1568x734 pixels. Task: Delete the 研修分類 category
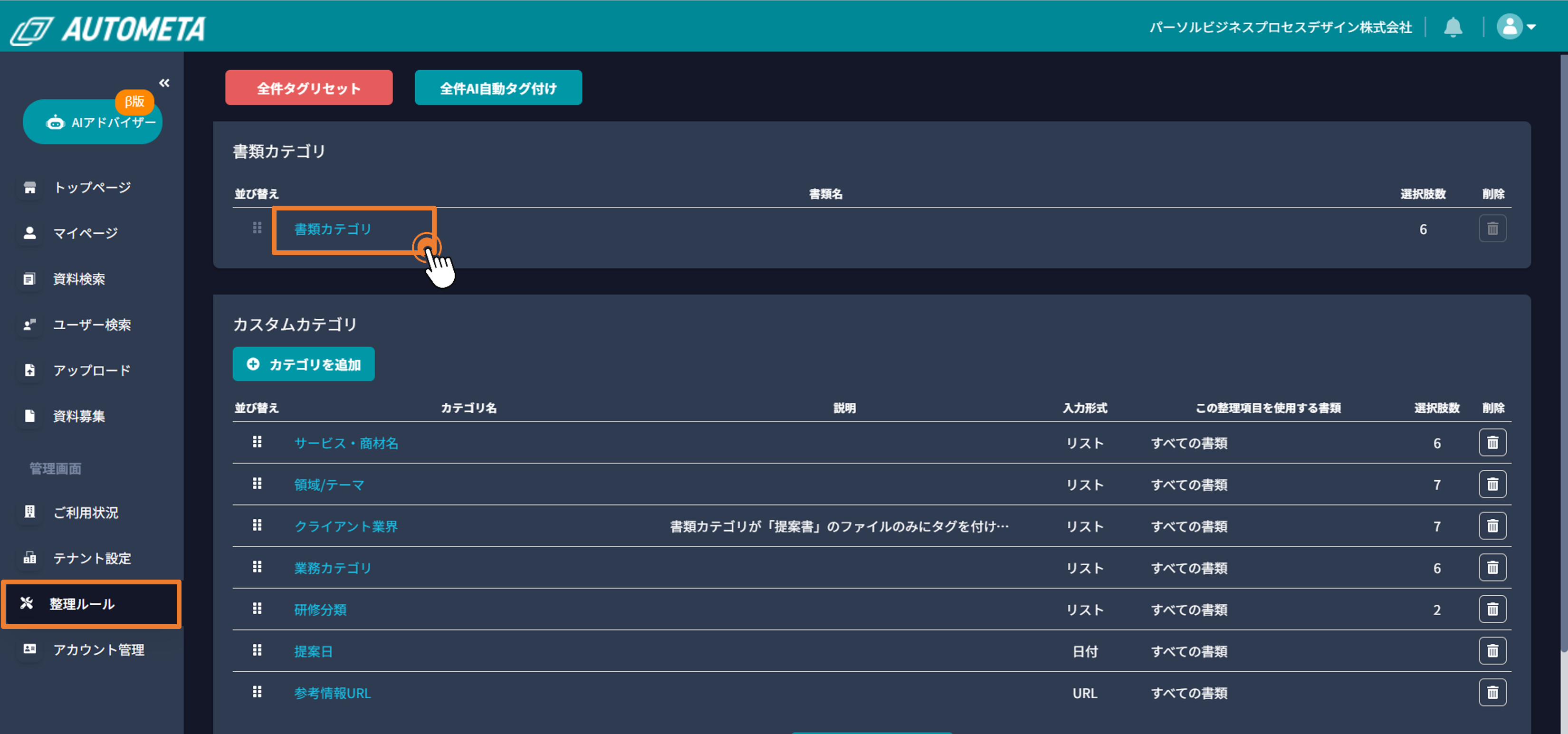[1492, 609]
